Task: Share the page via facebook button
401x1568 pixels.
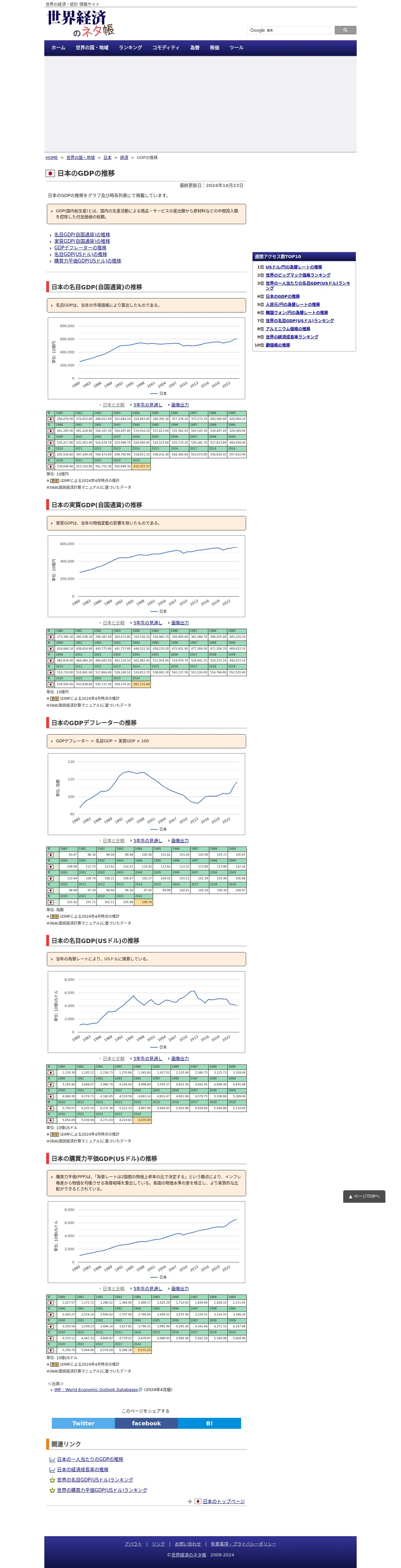Action: click(146, 1423)
